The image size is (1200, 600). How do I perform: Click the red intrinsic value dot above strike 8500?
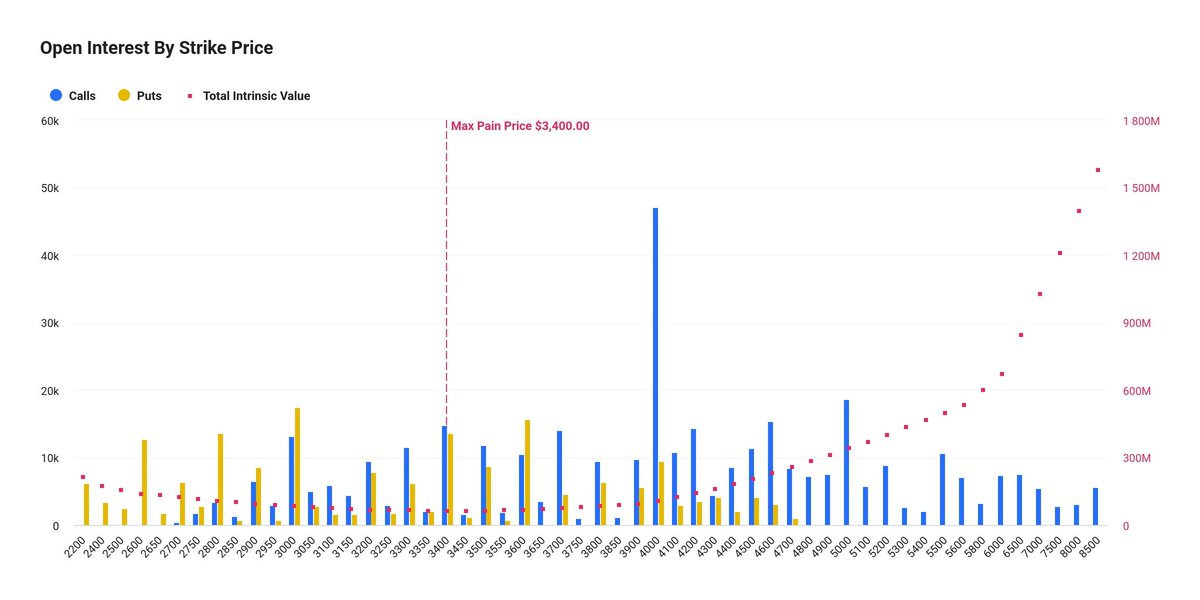tap(1098, 169)
